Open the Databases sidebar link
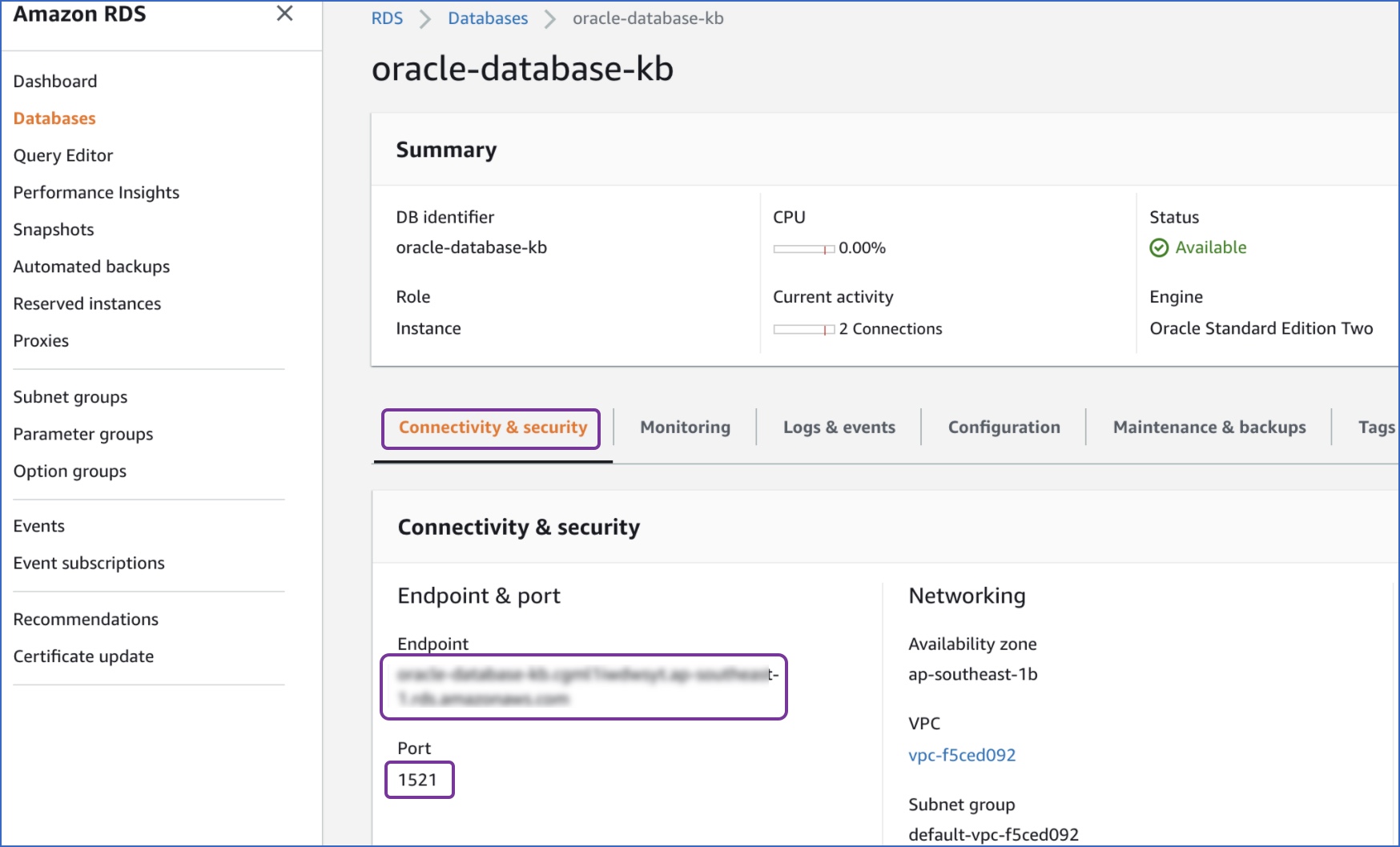This screenshot has height=847, width=1400. [54, 118]
